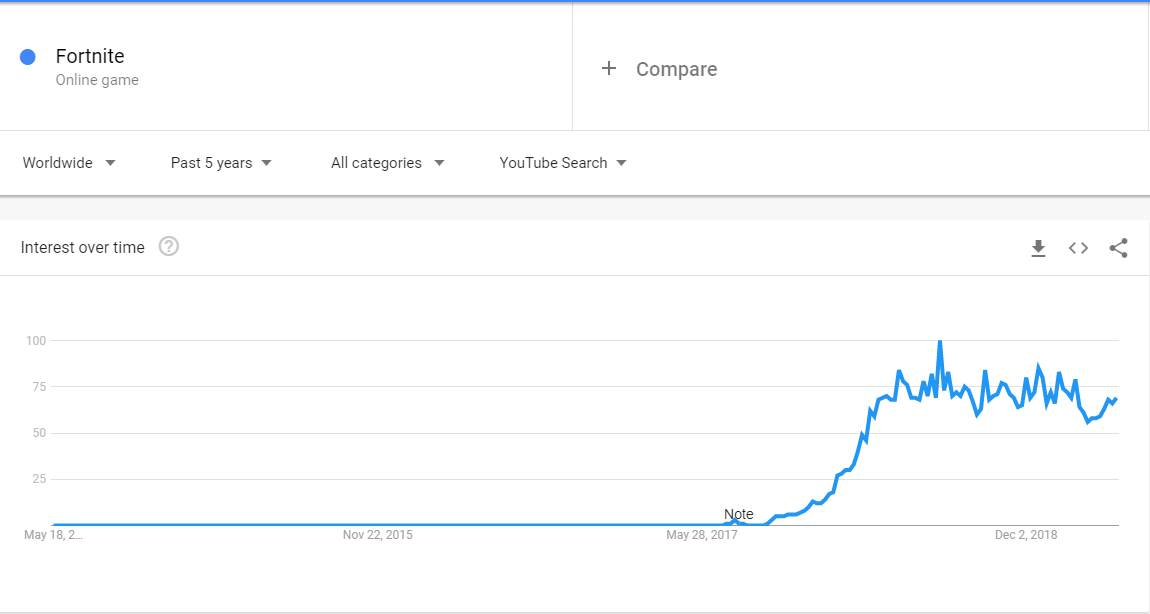Click the Nov 22, 2015 axis label
1150x614 pixels.
(378, 535)
